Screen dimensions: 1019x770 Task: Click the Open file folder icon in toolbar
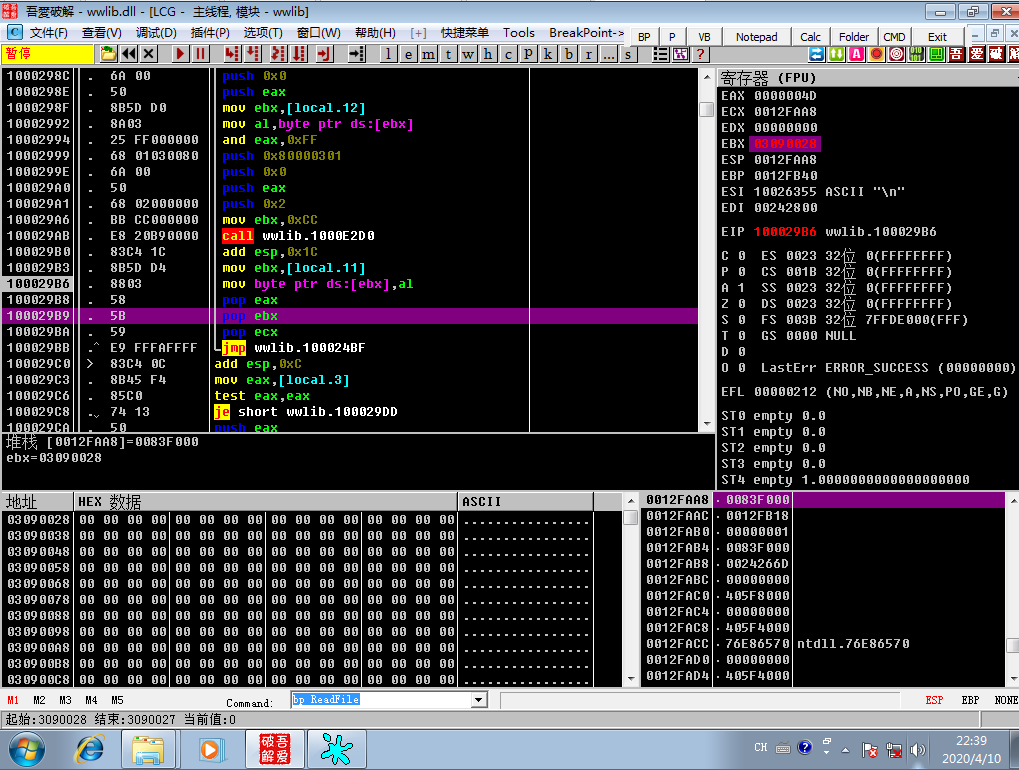[x=109, y=54]
